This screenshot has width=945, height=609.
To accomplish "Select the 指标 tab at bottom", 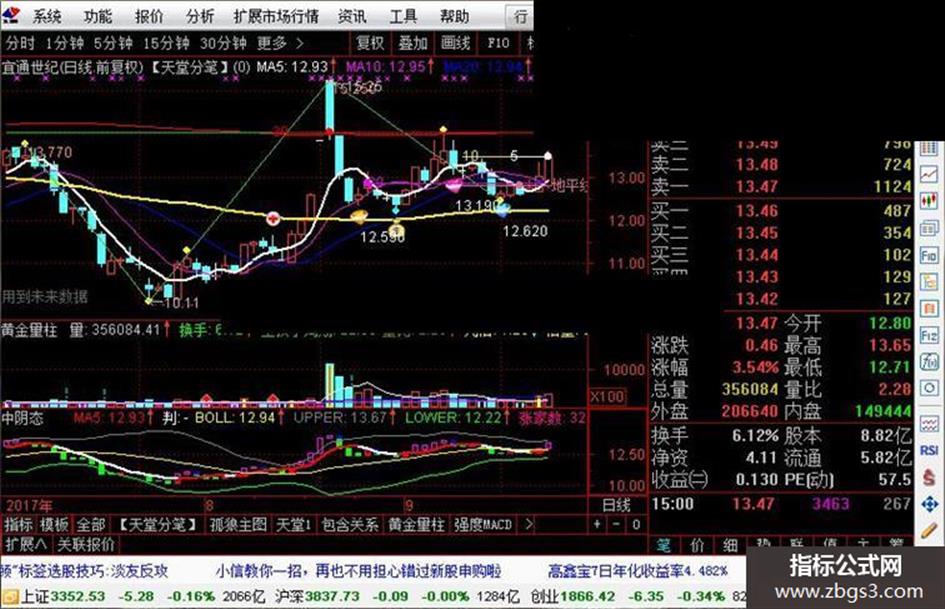I will (19, 525).
